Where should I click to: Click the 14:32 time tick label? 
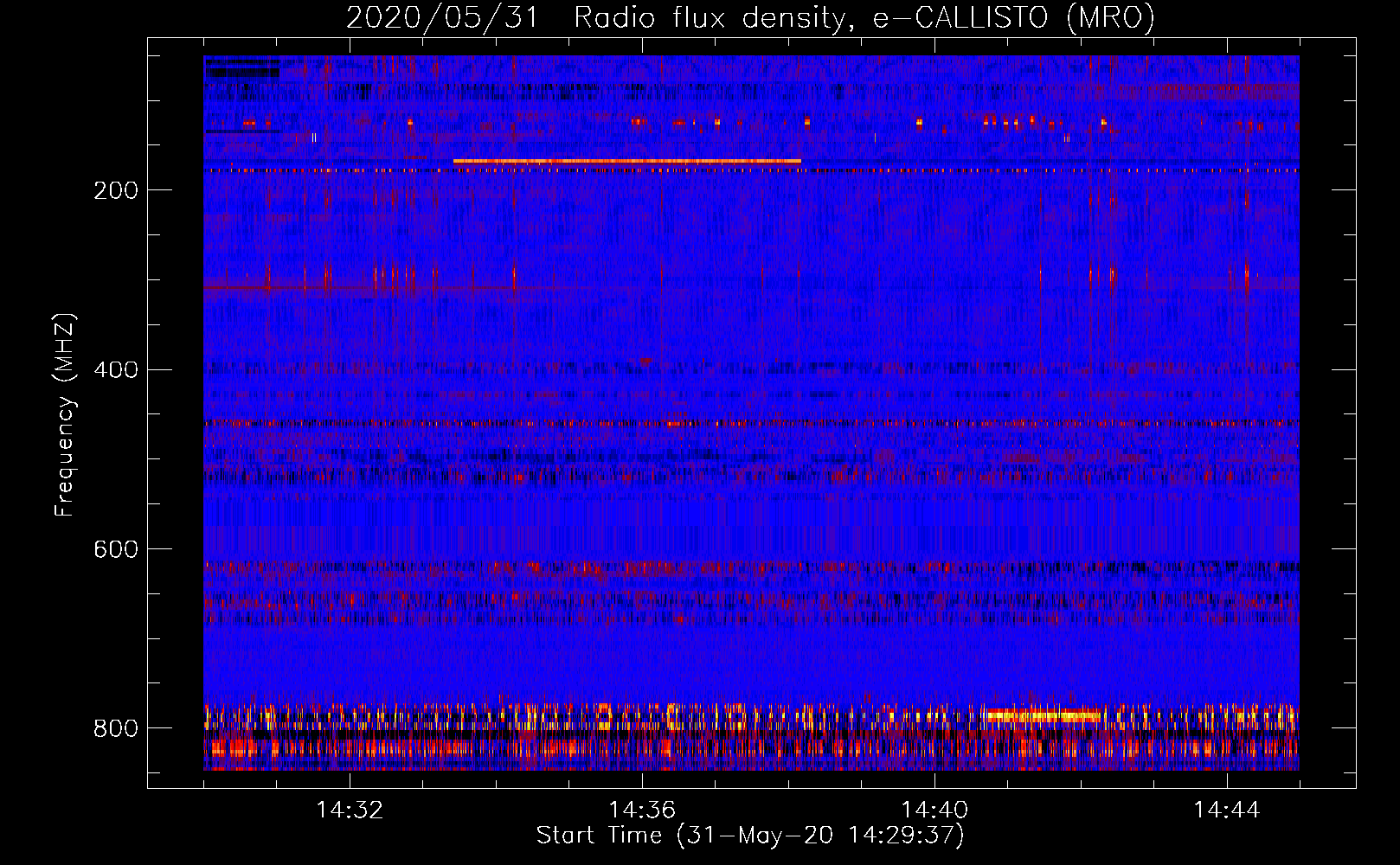tap(350, 811)
